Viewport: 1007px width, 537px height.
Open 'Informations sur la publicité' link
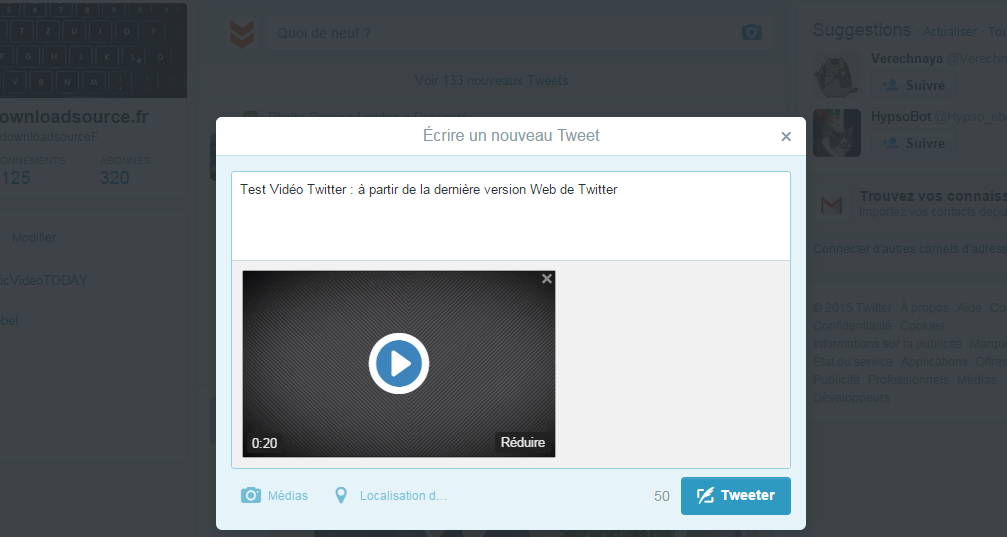[888, 344]
